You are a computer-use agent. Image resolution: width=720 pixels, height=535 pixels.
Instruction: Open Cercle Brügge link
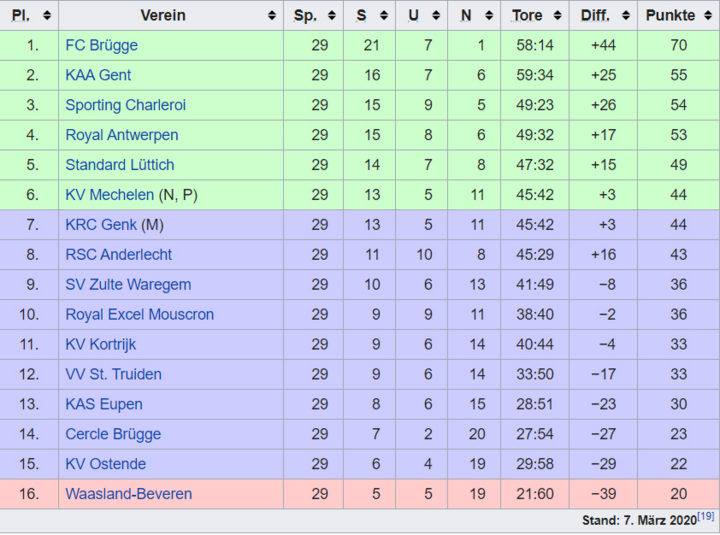(113, 434)
